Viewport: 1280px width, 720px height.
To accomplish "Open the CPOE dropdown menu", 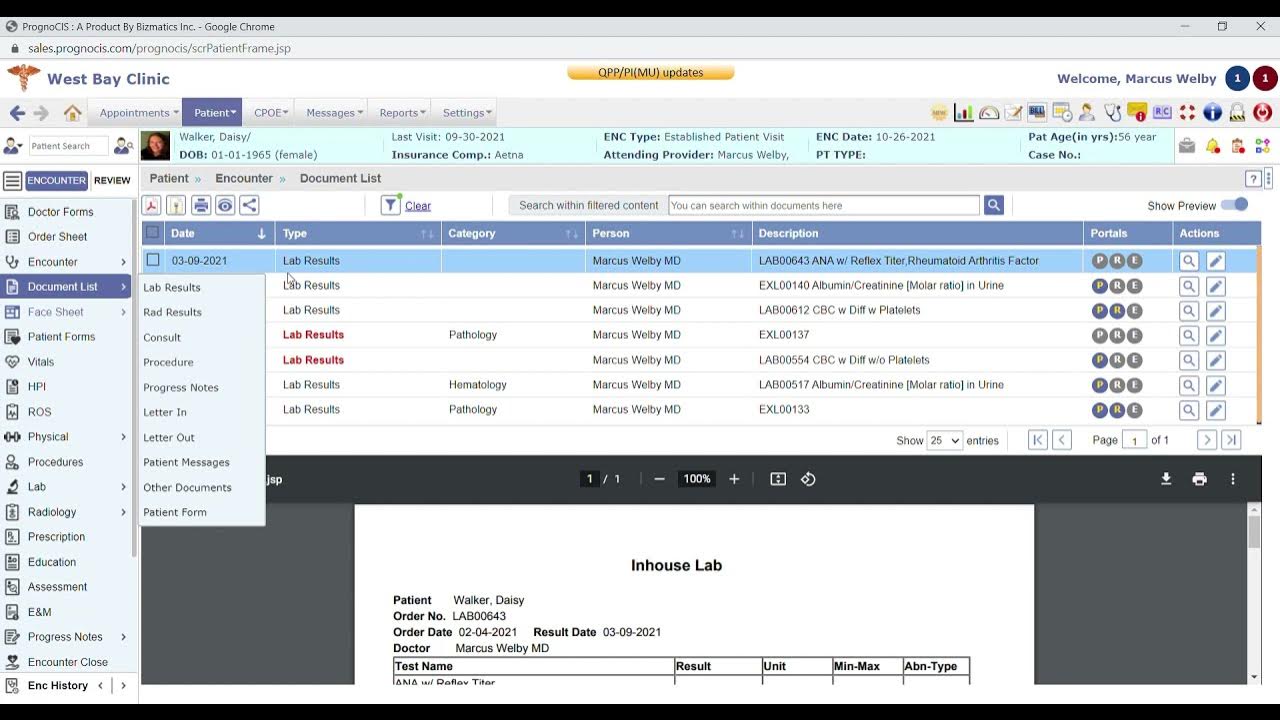I will click(271, 113).
